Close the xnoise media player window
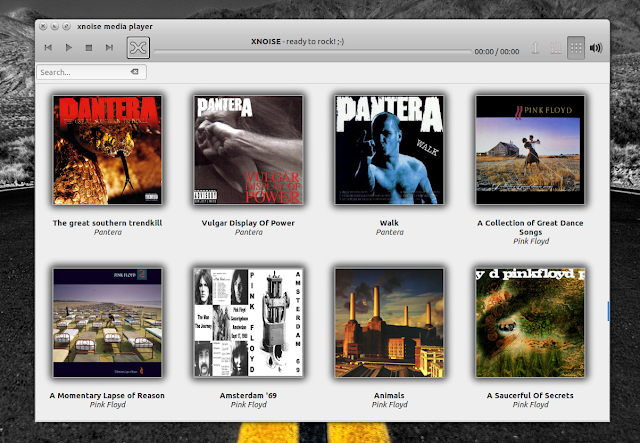This screenshot has height=443, width=640. 43,26
